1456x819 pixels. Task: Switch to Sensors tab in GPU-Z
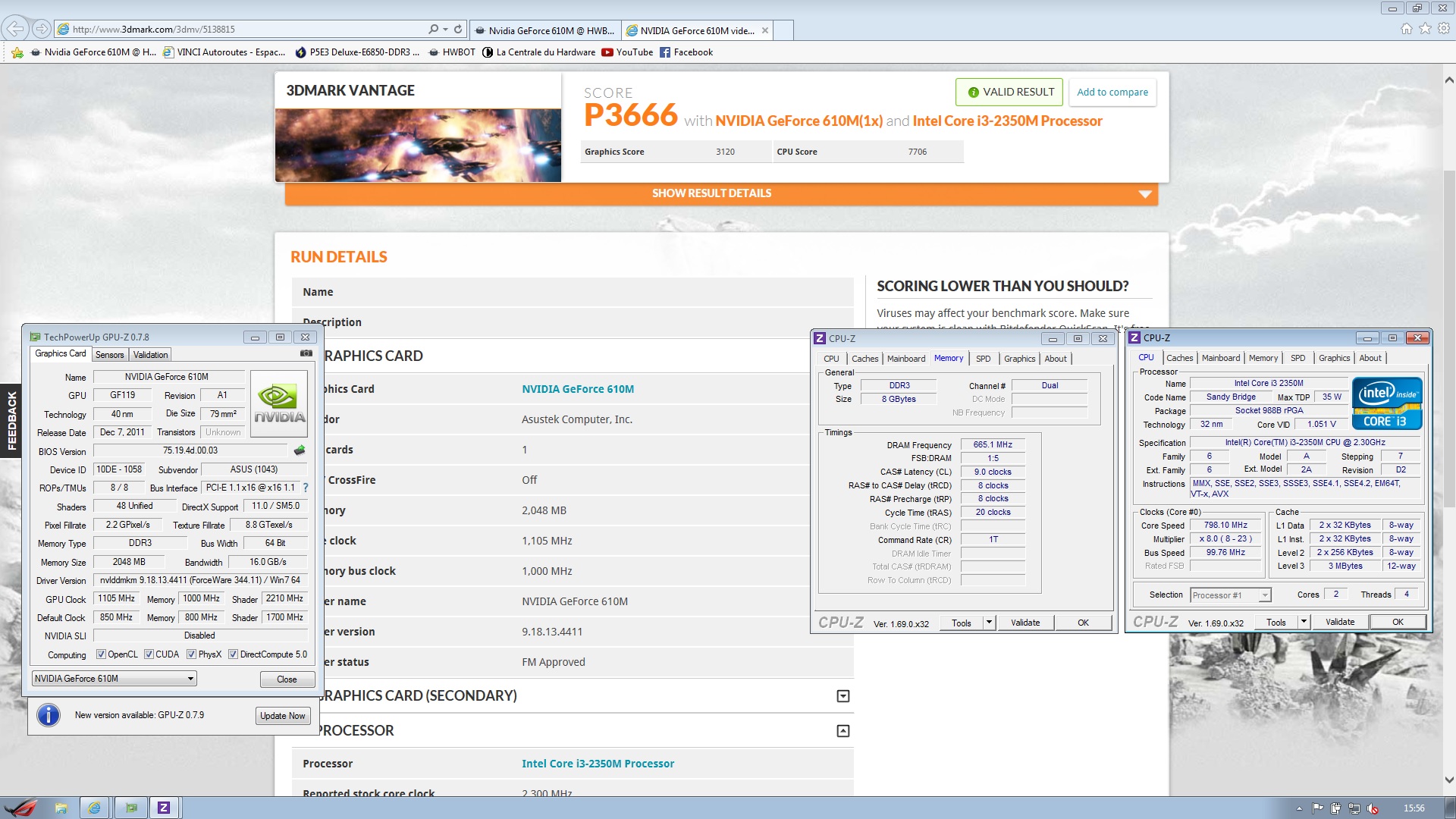tap(109, 355)
